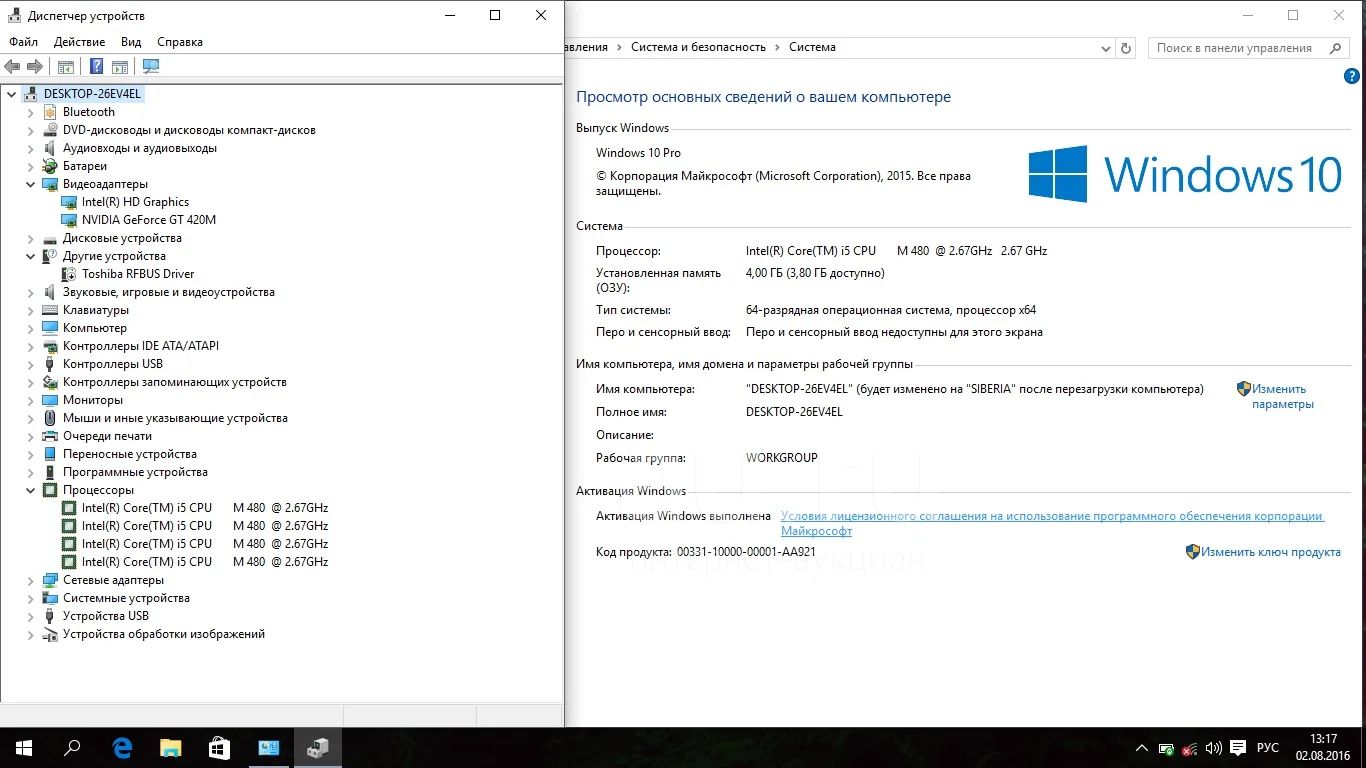The image size is (1366, 768).
Task: Launch Microsoft Edge from taskbar
Action: tap(122, 748)
